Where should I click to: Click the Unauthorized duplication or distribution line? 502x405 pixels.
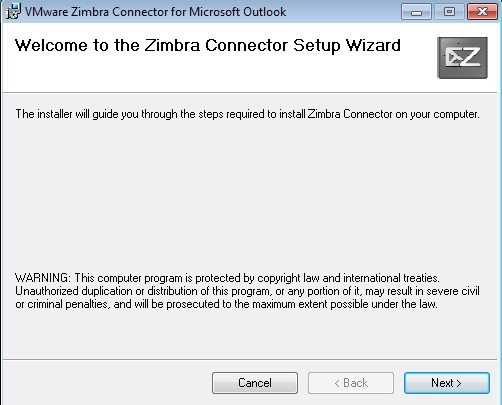247,291
